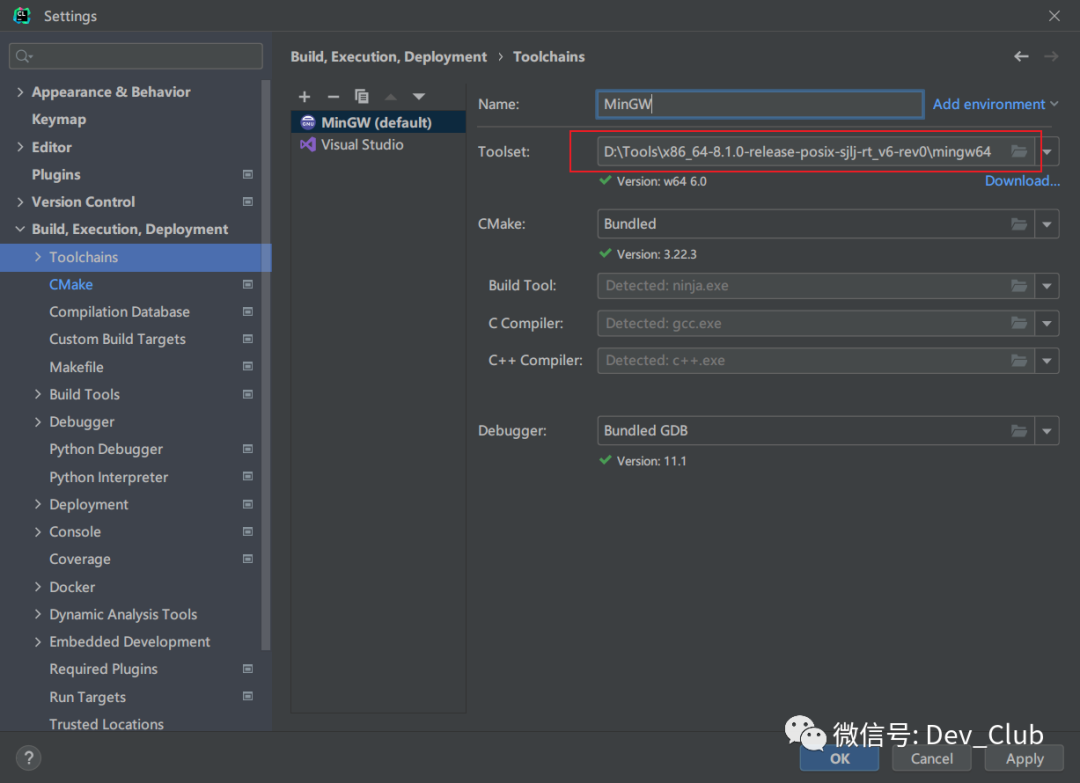This screenshot has width=1080, height=783.
Task: Click the search magnifier icon
Action: click(x=23, y=56)
